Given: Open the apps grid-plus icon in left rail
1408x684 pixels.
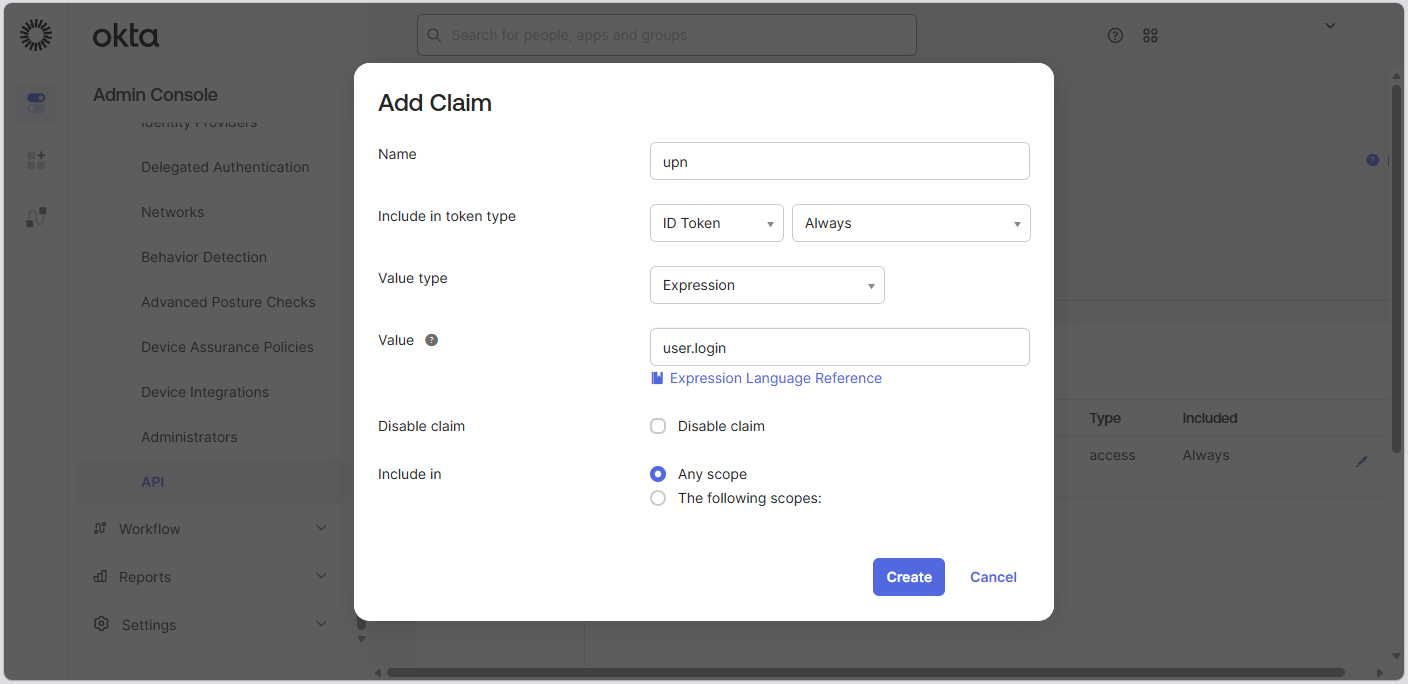Looking at the screenshot, I should click(x=36, y=160).
